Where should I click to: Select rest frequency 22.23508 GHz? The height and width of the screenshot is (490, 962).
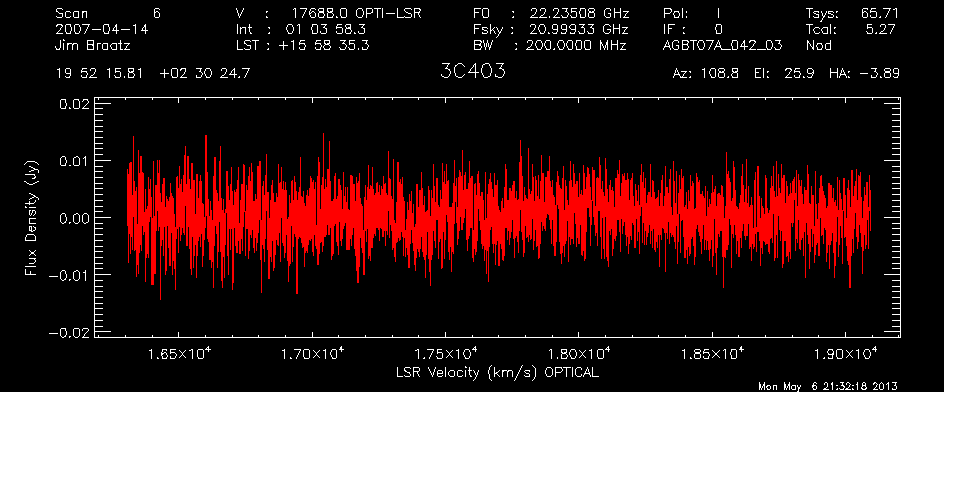579,13
